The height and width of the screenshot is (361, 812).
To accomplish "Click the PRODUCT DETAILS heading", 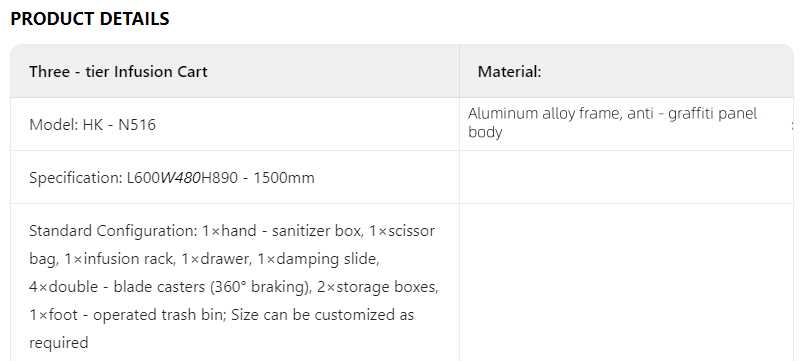I will (90, 19).
